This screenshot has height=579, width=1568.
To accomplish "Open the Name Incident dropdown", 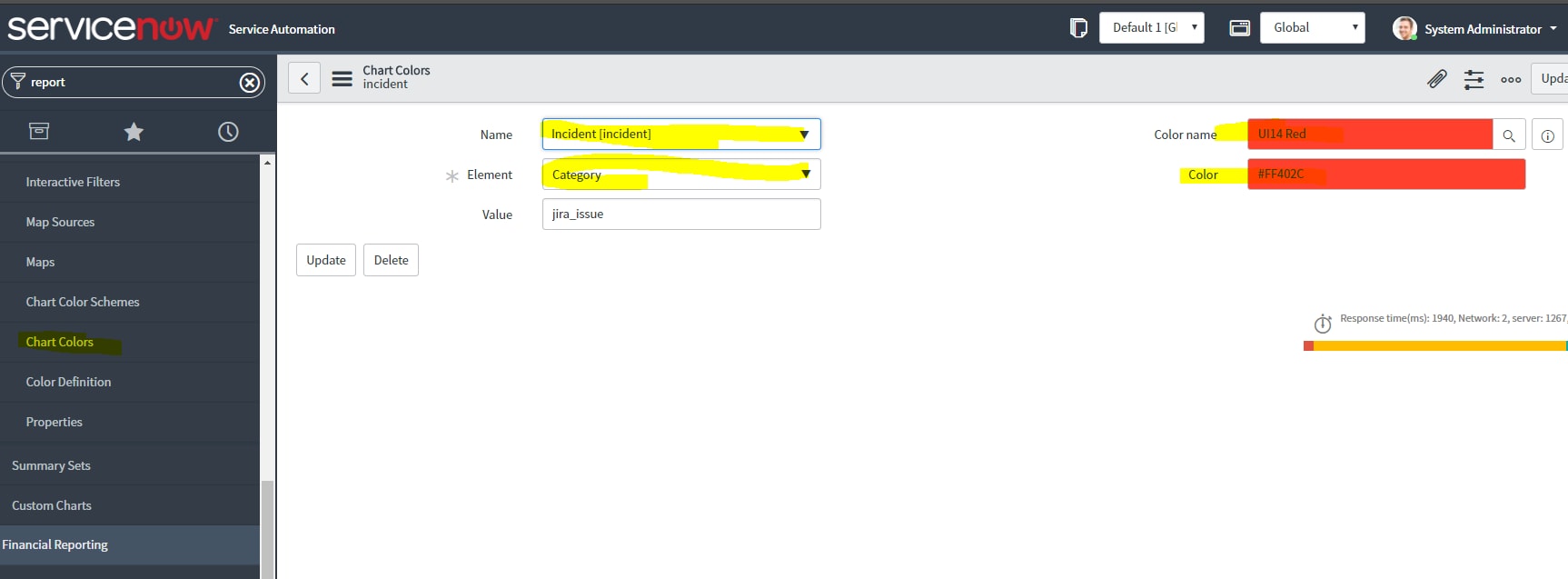I will (680, 135).
